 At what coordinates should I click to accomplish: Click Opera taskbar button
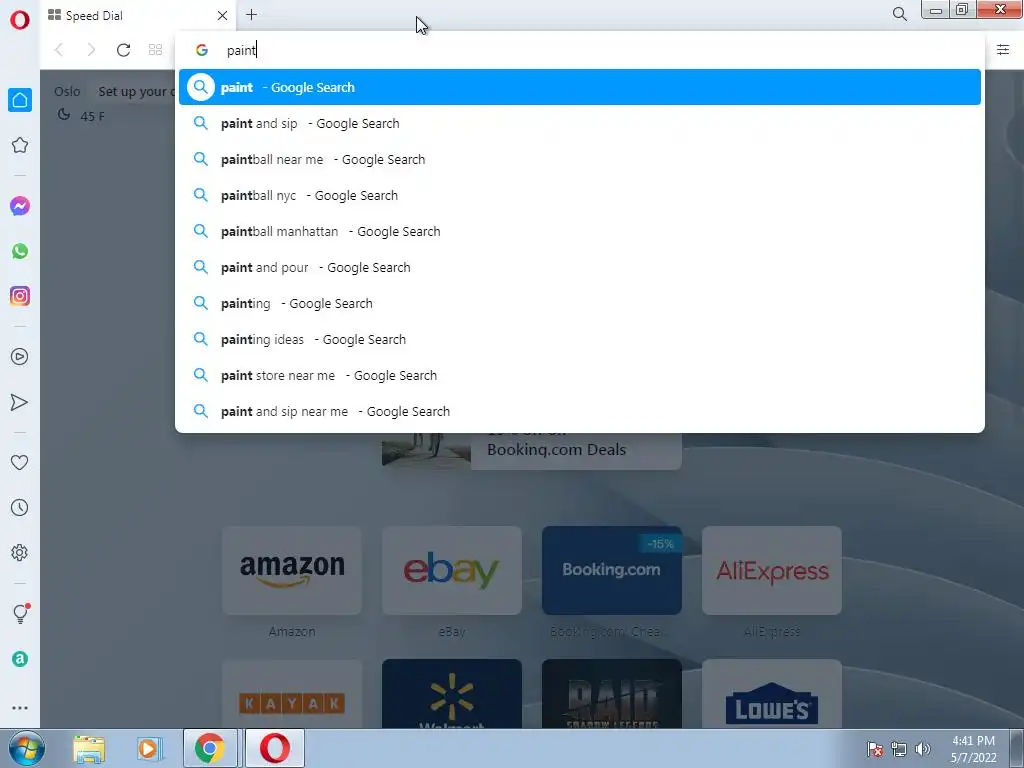pos(275,748)
